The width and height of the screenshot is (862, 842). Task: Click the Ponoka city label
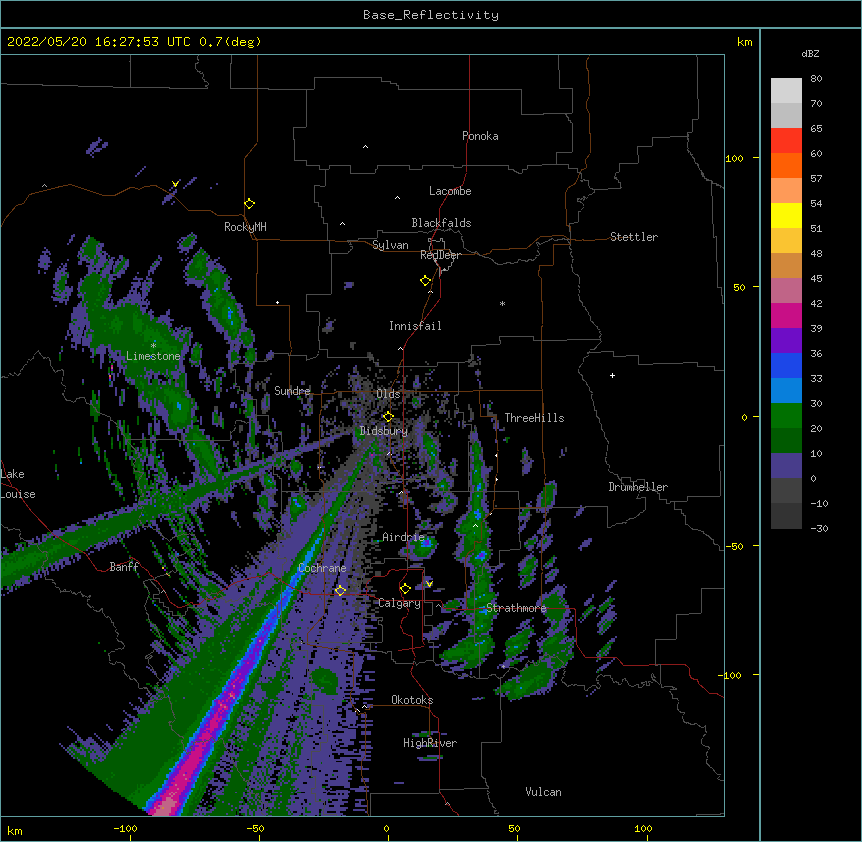coord(480,136)
